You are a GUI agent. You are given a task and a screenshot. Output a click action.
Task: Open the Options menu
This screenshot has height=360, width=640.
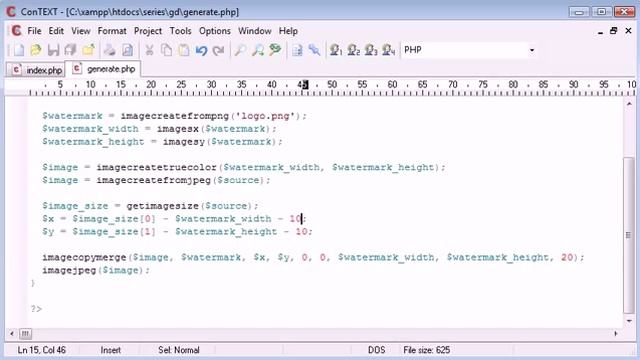click(x=215, y=31)
